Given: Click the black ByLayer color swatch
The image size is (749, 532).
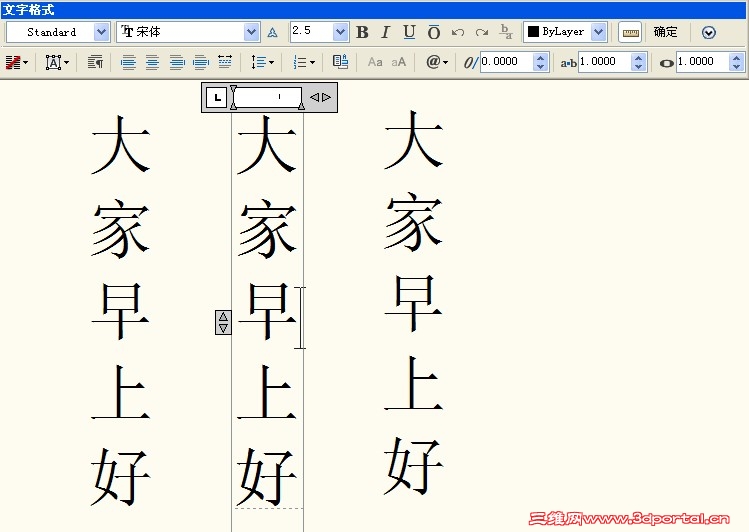Looking at the screenshot, I should [x=533, y=32].
